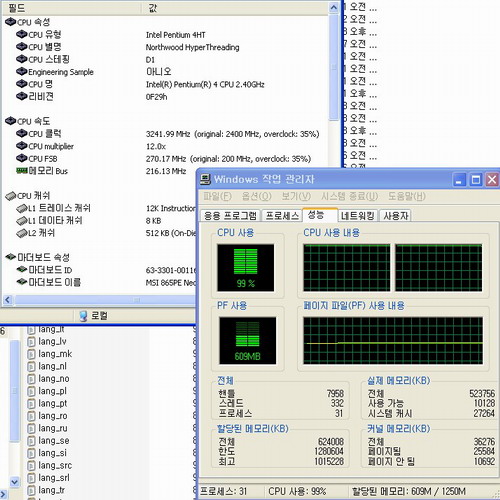Click the horizontal scrollbar thumb under the info panel
Image resolution: width=500 pixels, height=500 pixels.
pyautogui.click(x=105, y=300)
